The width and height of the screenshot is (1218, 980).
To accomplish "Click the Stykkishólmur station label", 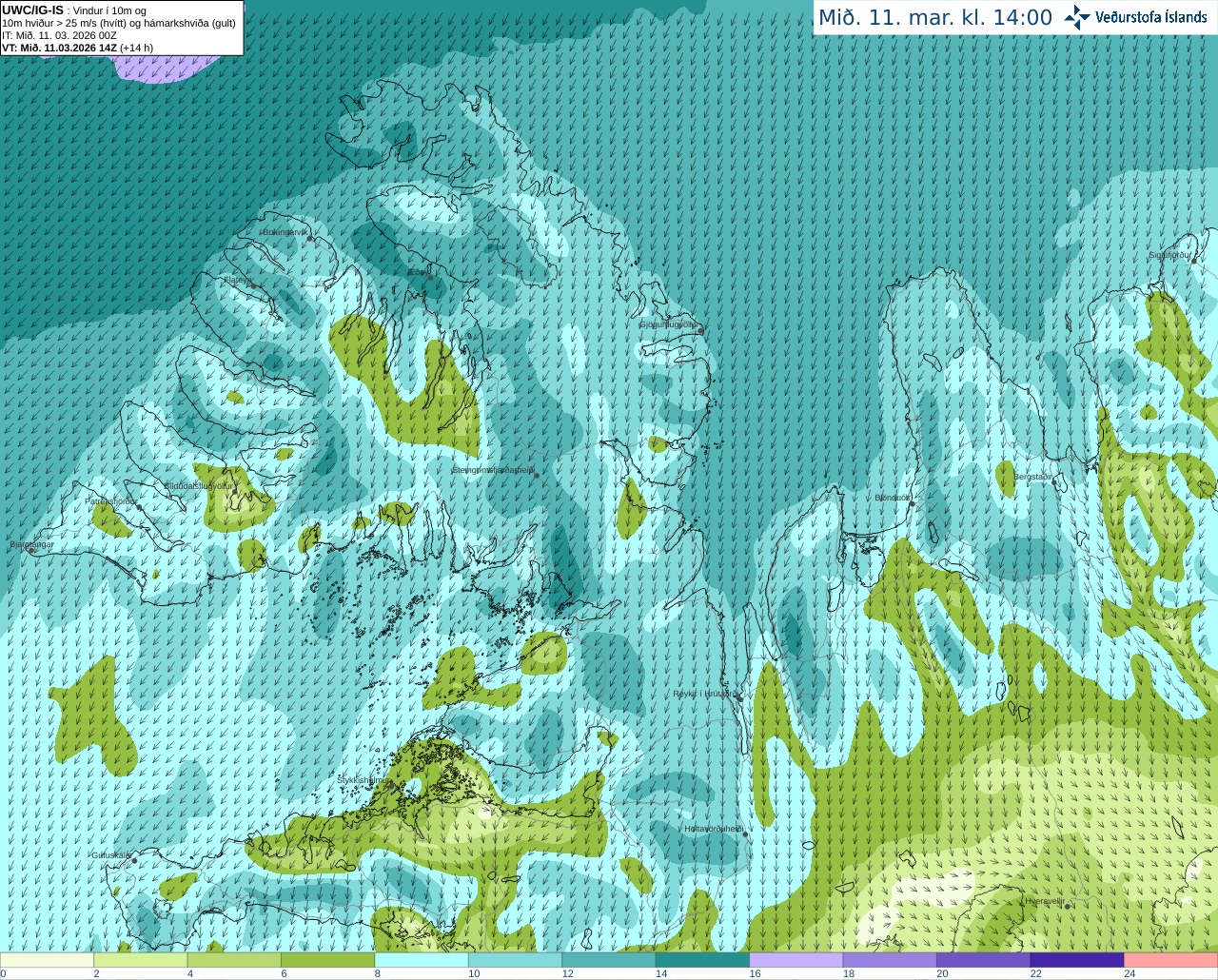I will pos(365,780).
